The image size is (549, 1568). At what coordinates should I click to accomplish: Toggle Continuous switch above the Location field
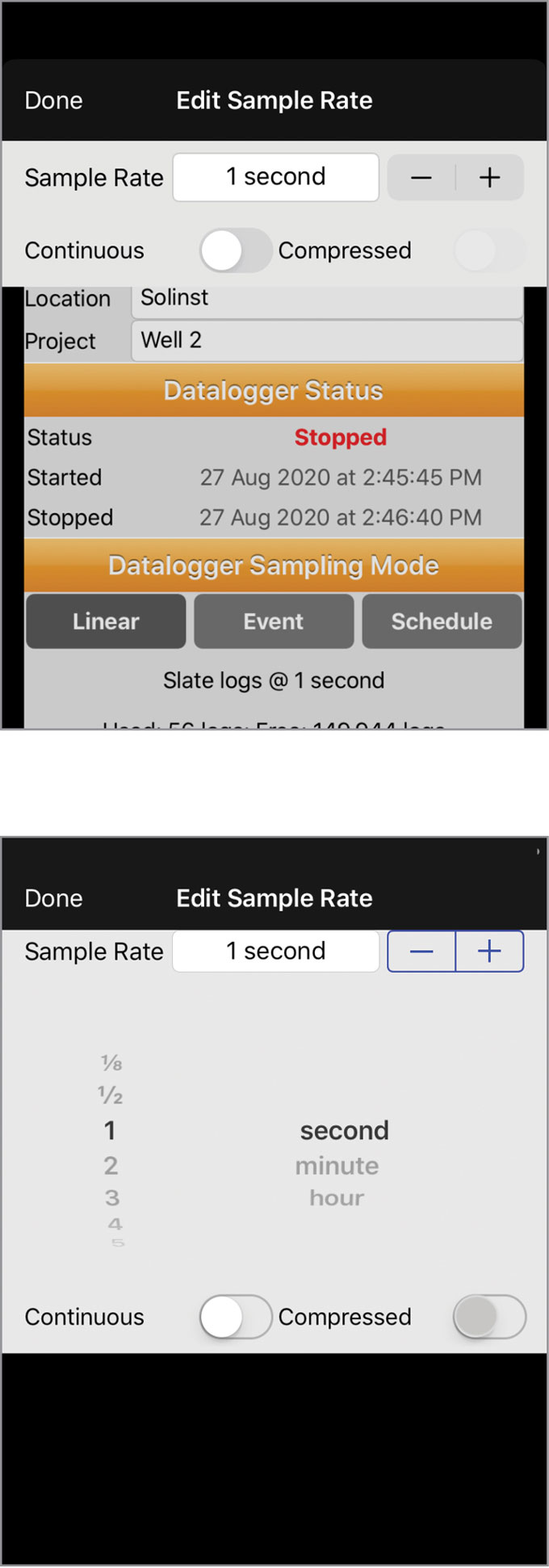pyautogui.click(x=235, y=250)
